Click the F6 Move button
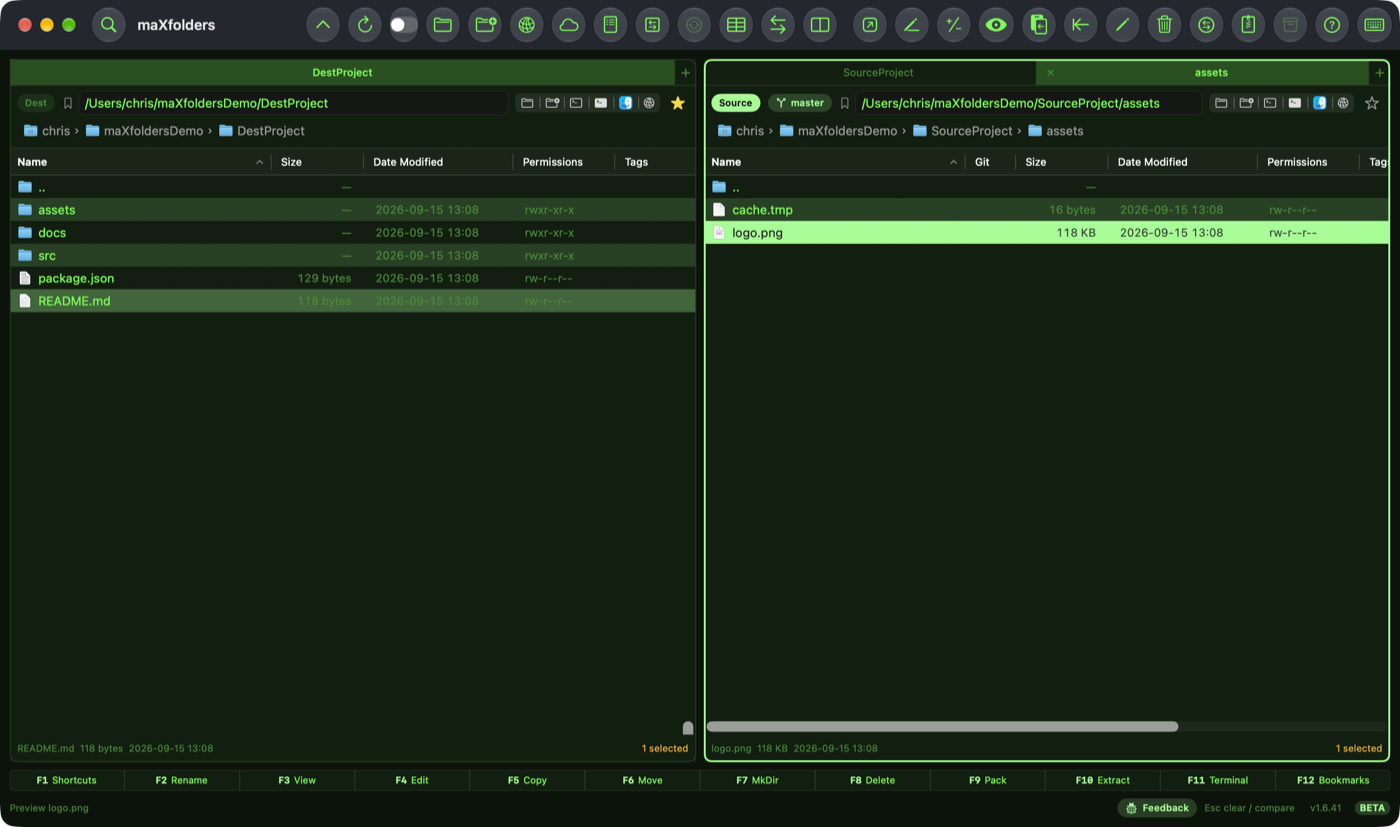 click(642, 780)
